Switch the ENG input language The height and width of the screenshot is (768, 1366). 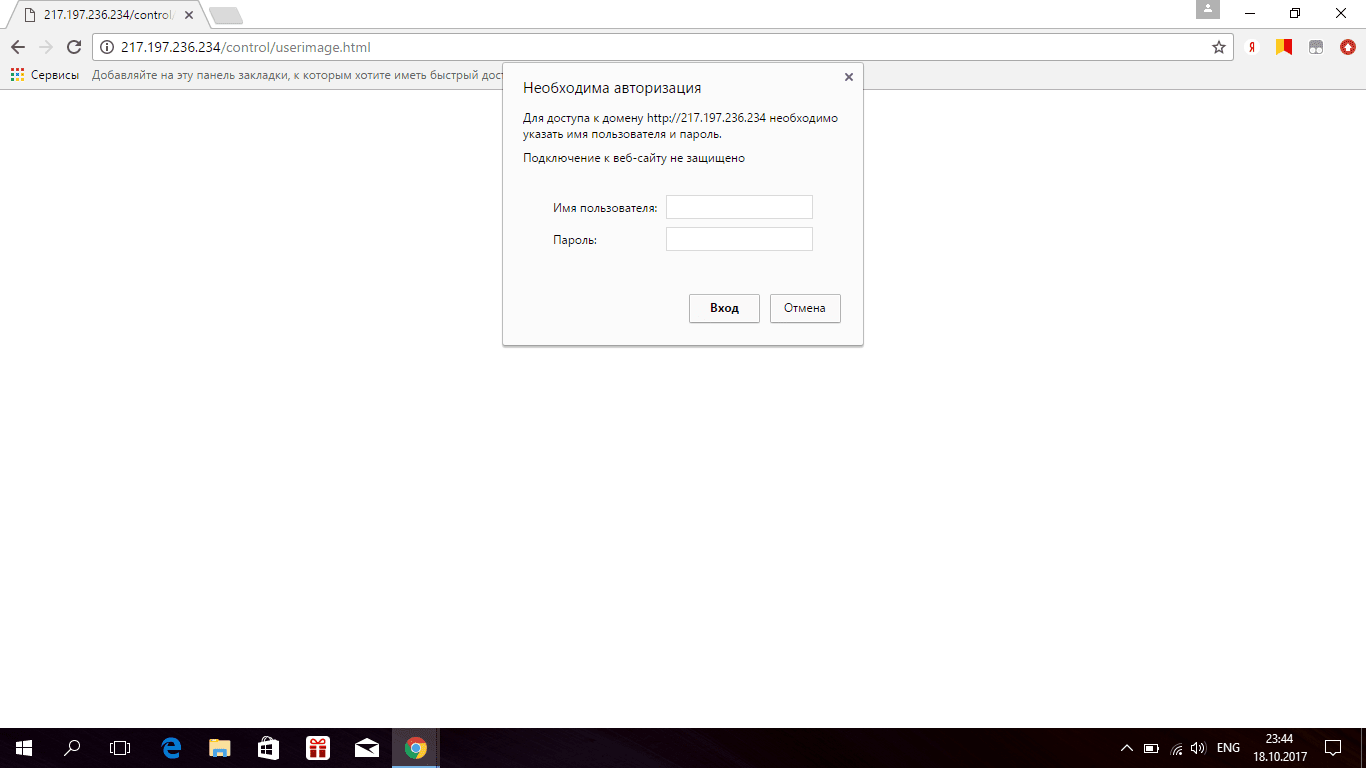(1228, 748)
